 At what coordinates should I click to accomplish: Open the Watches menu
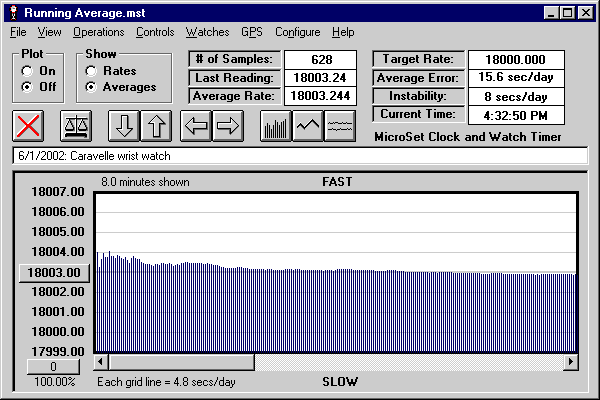coord(207,32)
